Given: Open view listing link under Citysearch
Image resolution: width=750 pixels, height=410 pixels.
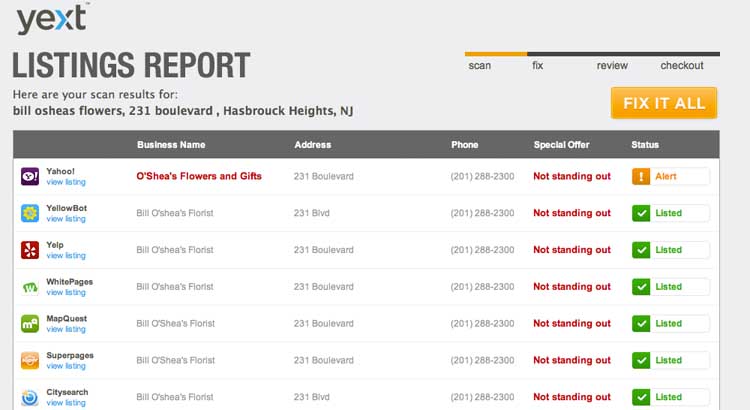Looking at the screenshot, I should click(66, 403).
